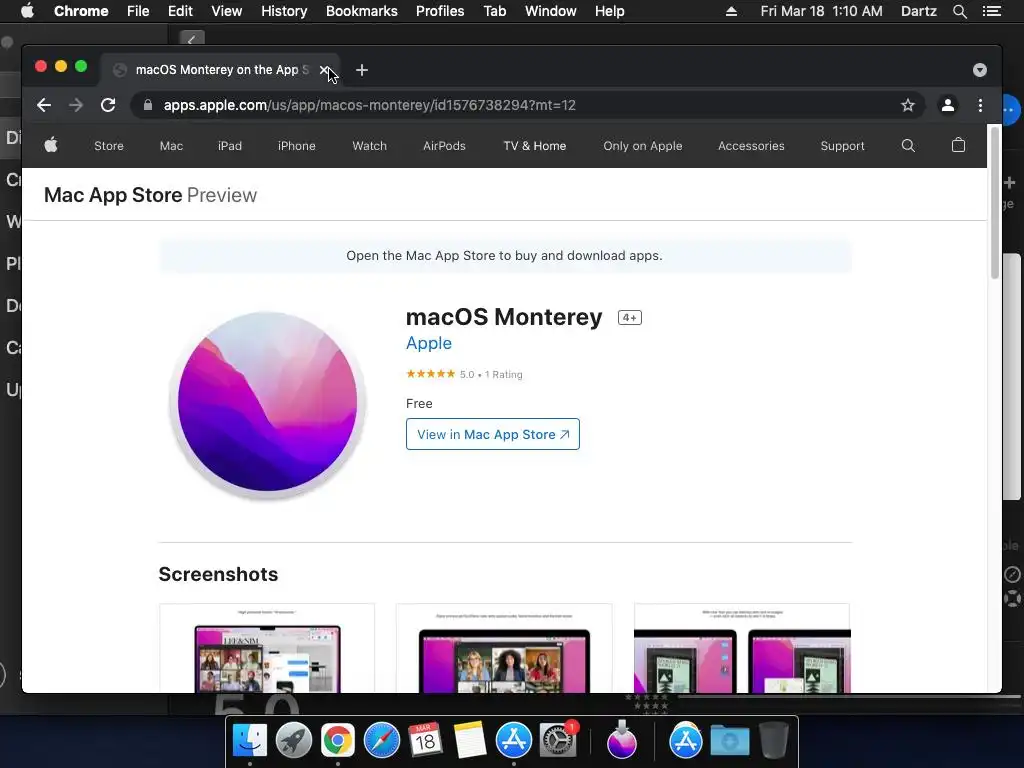Click the page vertical scrollbar thumb
Viewport: 1024px width, 768px height.
(995, 202)
